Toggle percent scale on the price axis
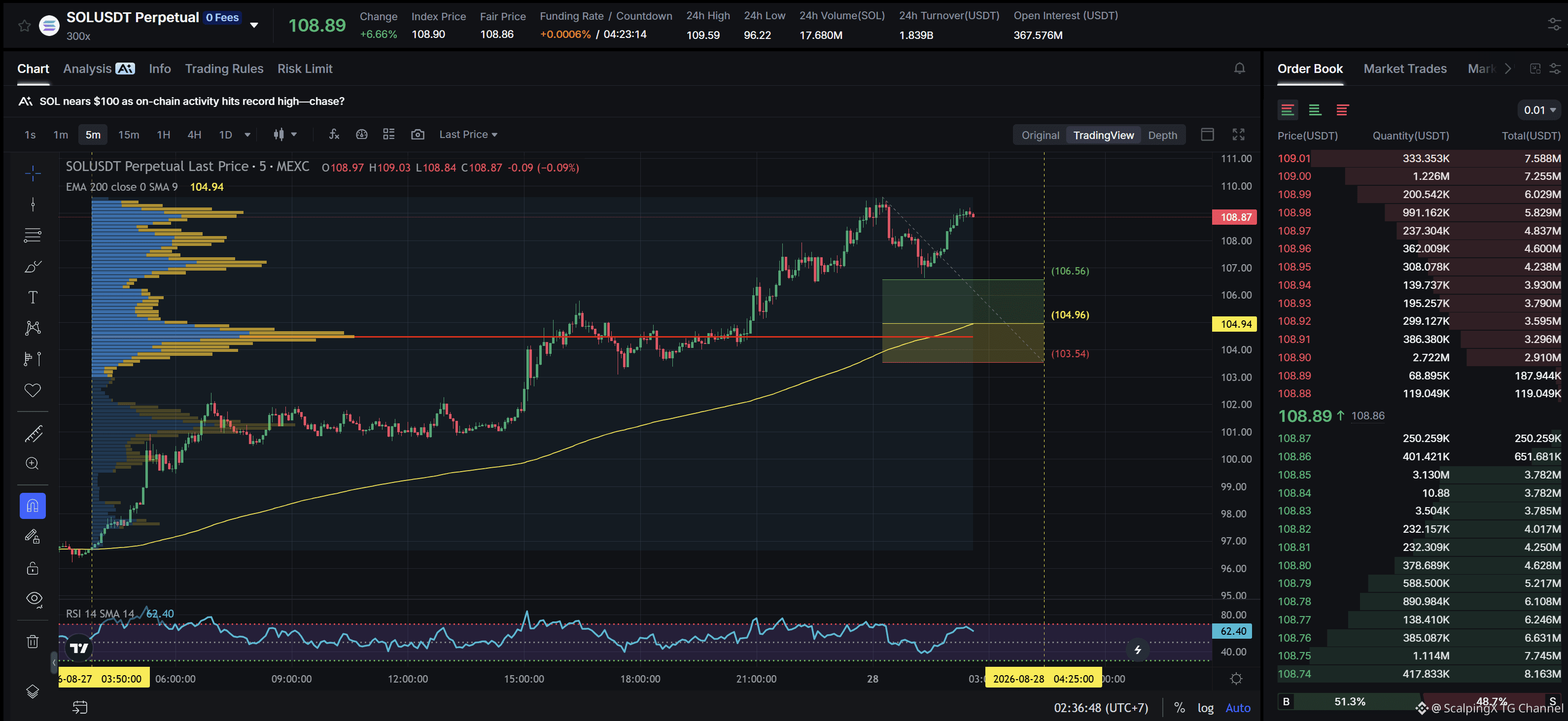The width and height of the screenshot is (1568, 721). click(x=1180, y=708)
